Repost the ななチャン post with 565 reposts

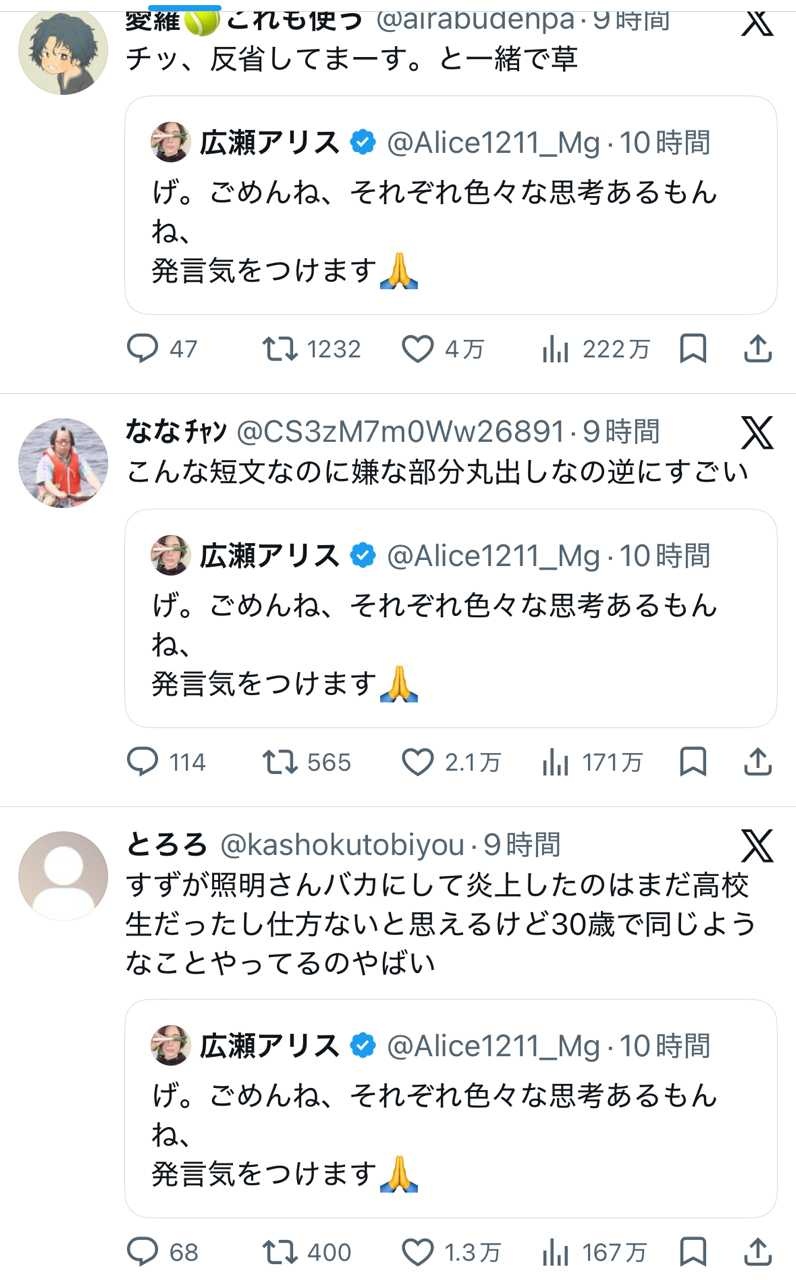279,763
